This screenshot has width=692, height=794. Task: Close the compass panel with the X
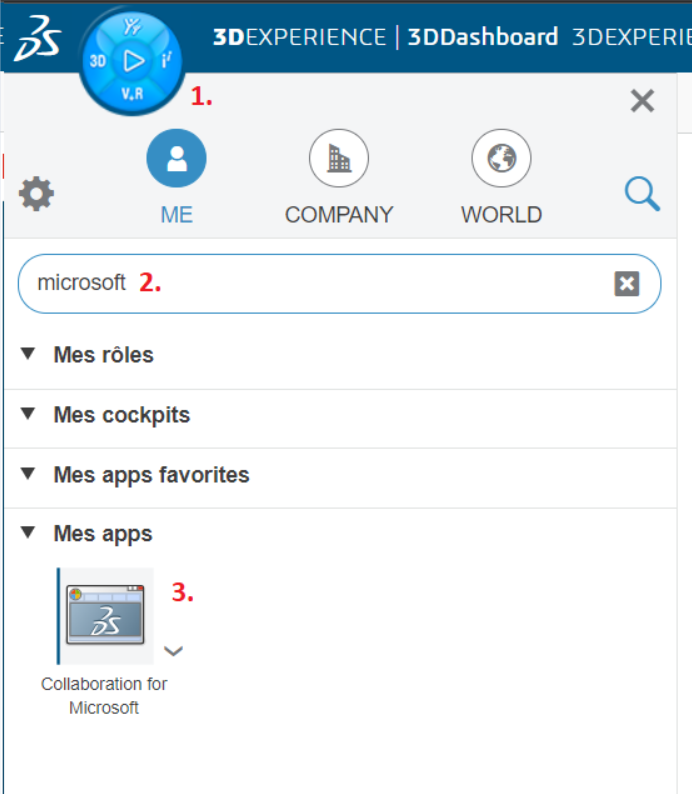click(642, 100)
